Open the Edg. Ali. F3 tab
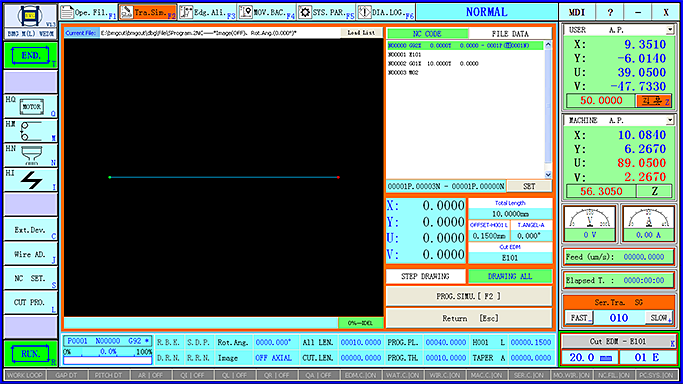Image resolution: width=683 pixels, height=384 pixels. 207,13
